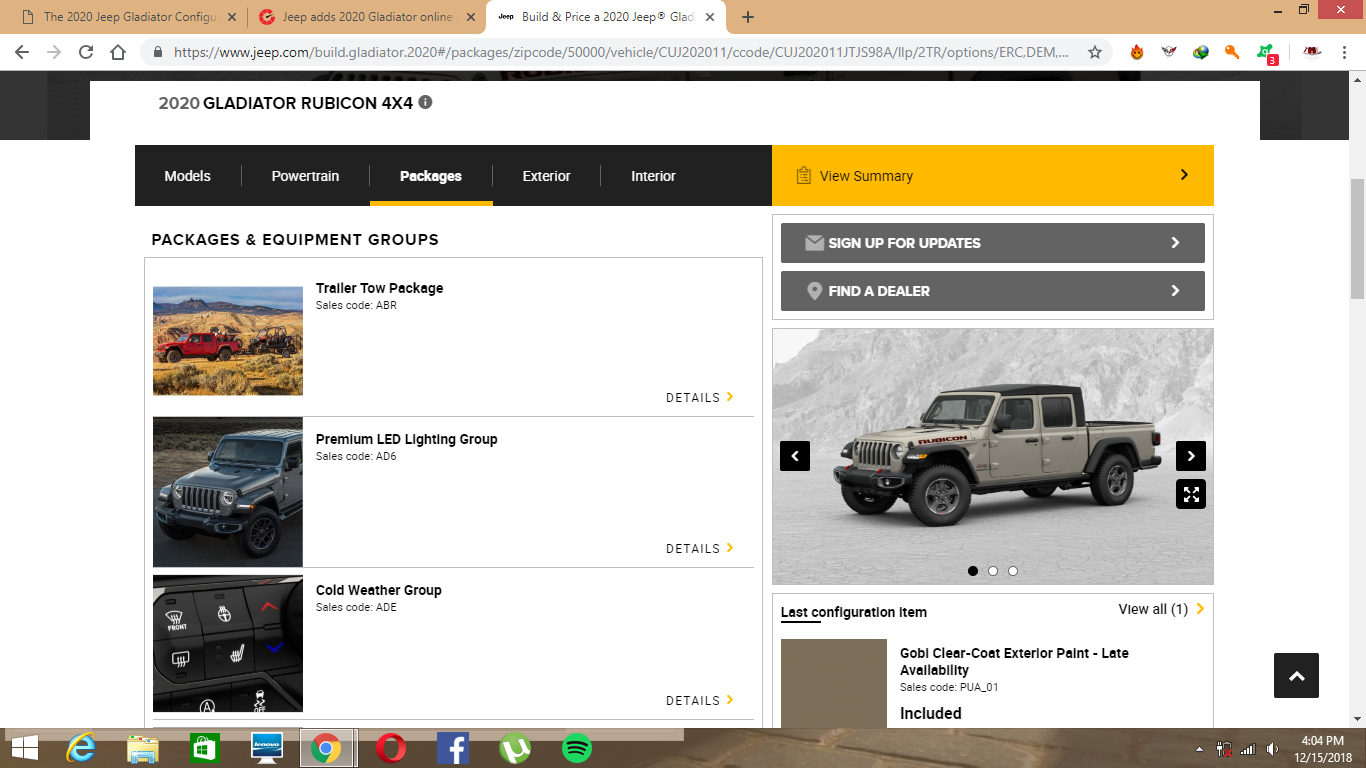The width and height of the screenshot is (1366, 768).
Task: Click the URL address bar
Action: click(620, 52)
